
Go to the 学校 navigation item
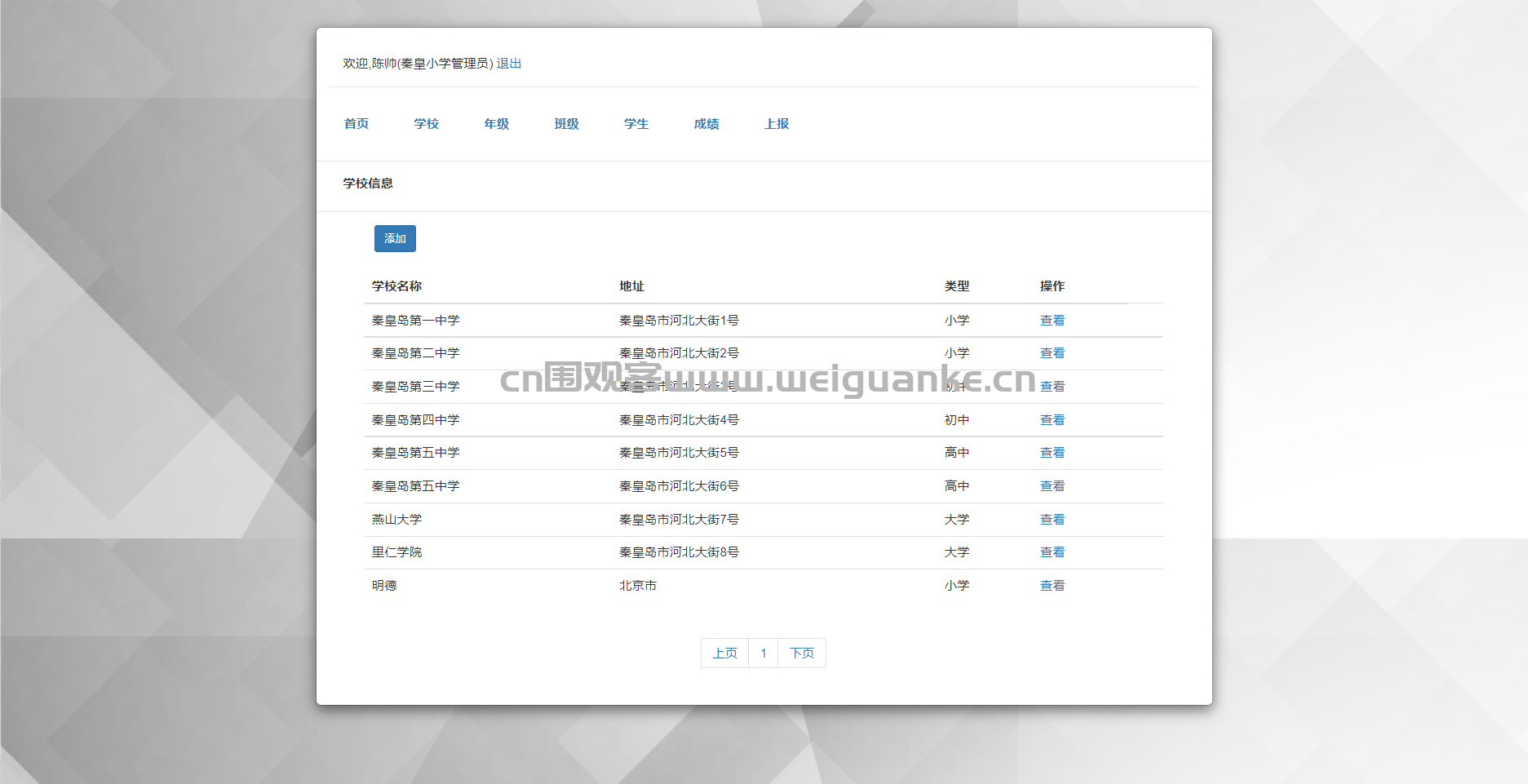pyautogui.click(x=427, y=124)
